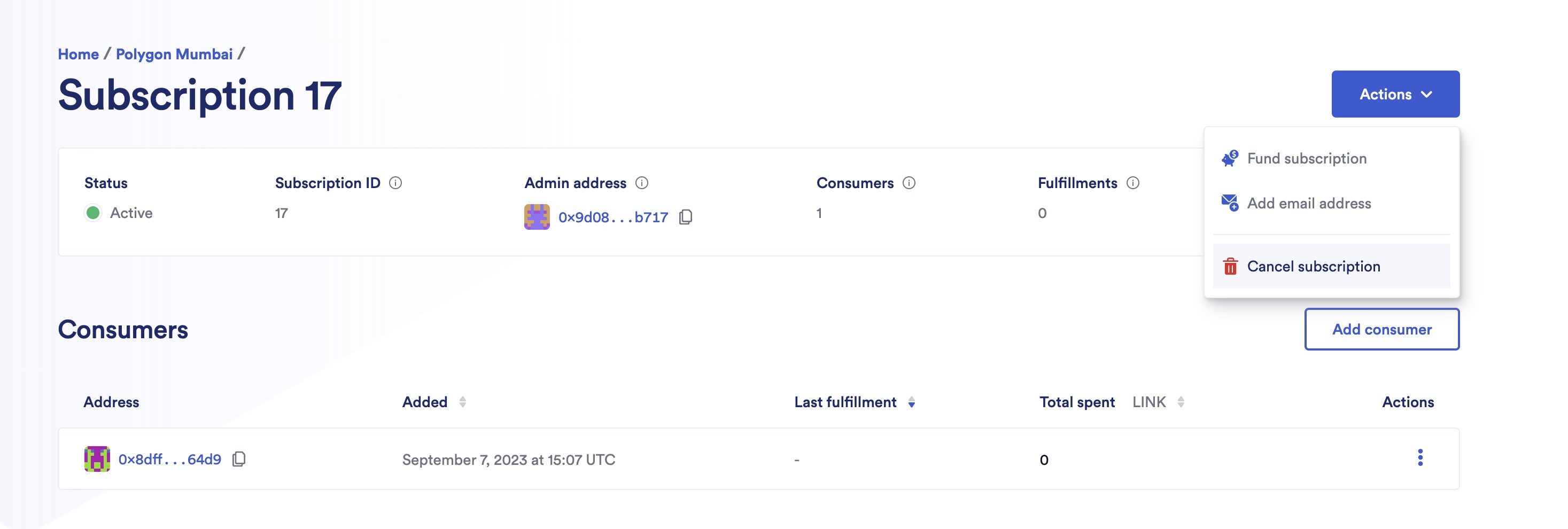Viewport: 1568px width, 529px height.
Task: Click the red trash icon beside Cancel subscription
Action: tap(1230, 266)
